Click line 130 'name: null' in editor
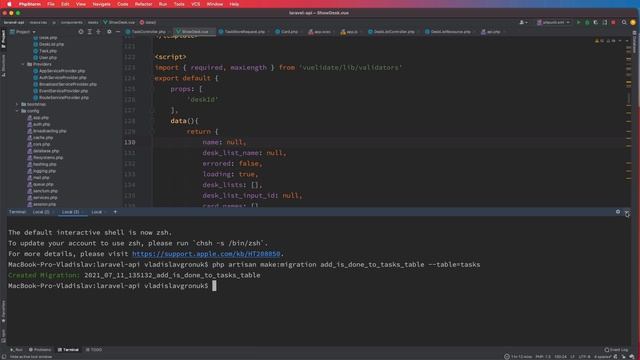640x360 pixels. pyautogui.click(x=224, y=142)
